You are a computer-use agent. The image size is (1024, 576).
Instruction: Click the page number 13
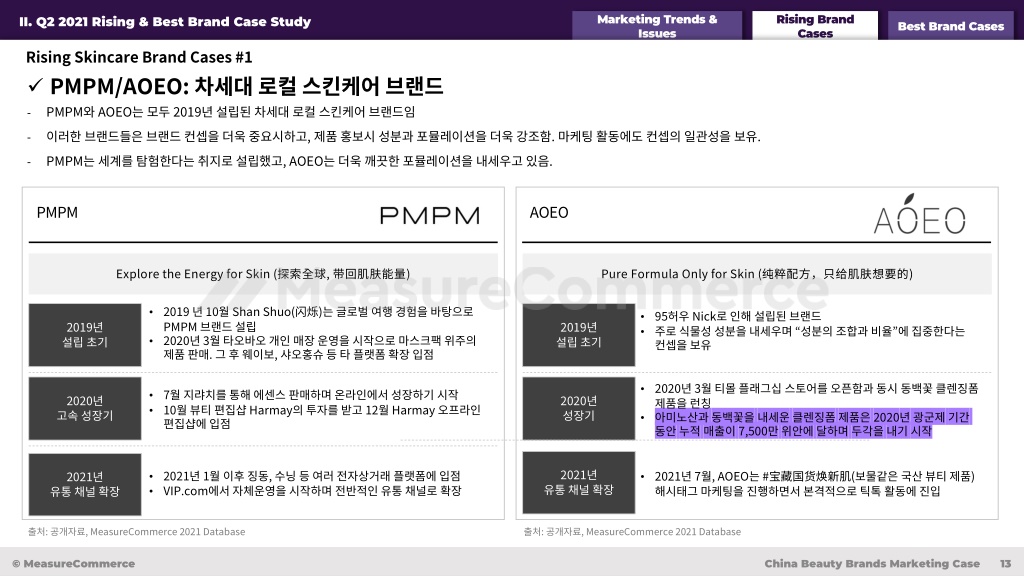click(x=1005, y=564)
